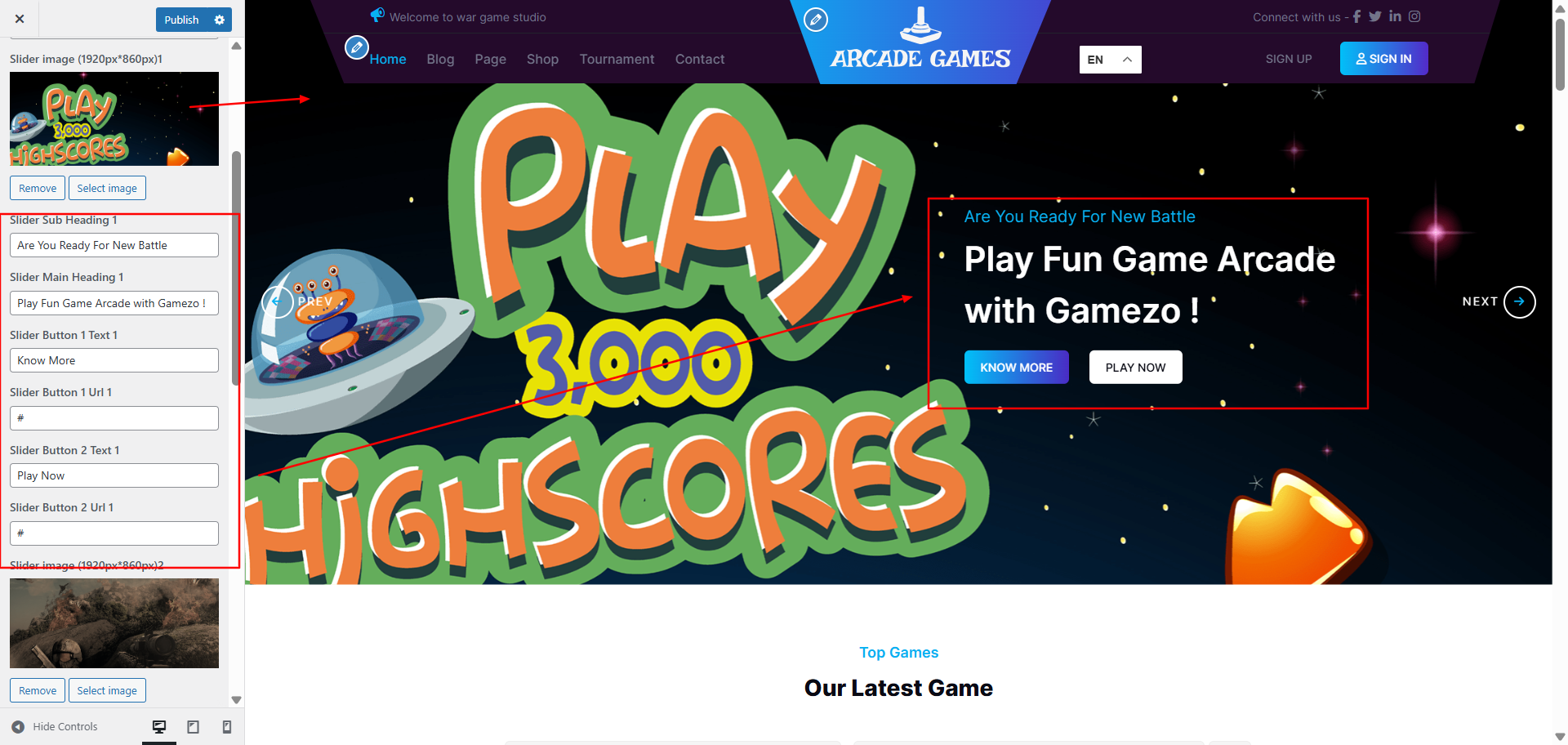Open publish settings gear icon
Screen dimensions: 1568x745
(x=220, y=20)
